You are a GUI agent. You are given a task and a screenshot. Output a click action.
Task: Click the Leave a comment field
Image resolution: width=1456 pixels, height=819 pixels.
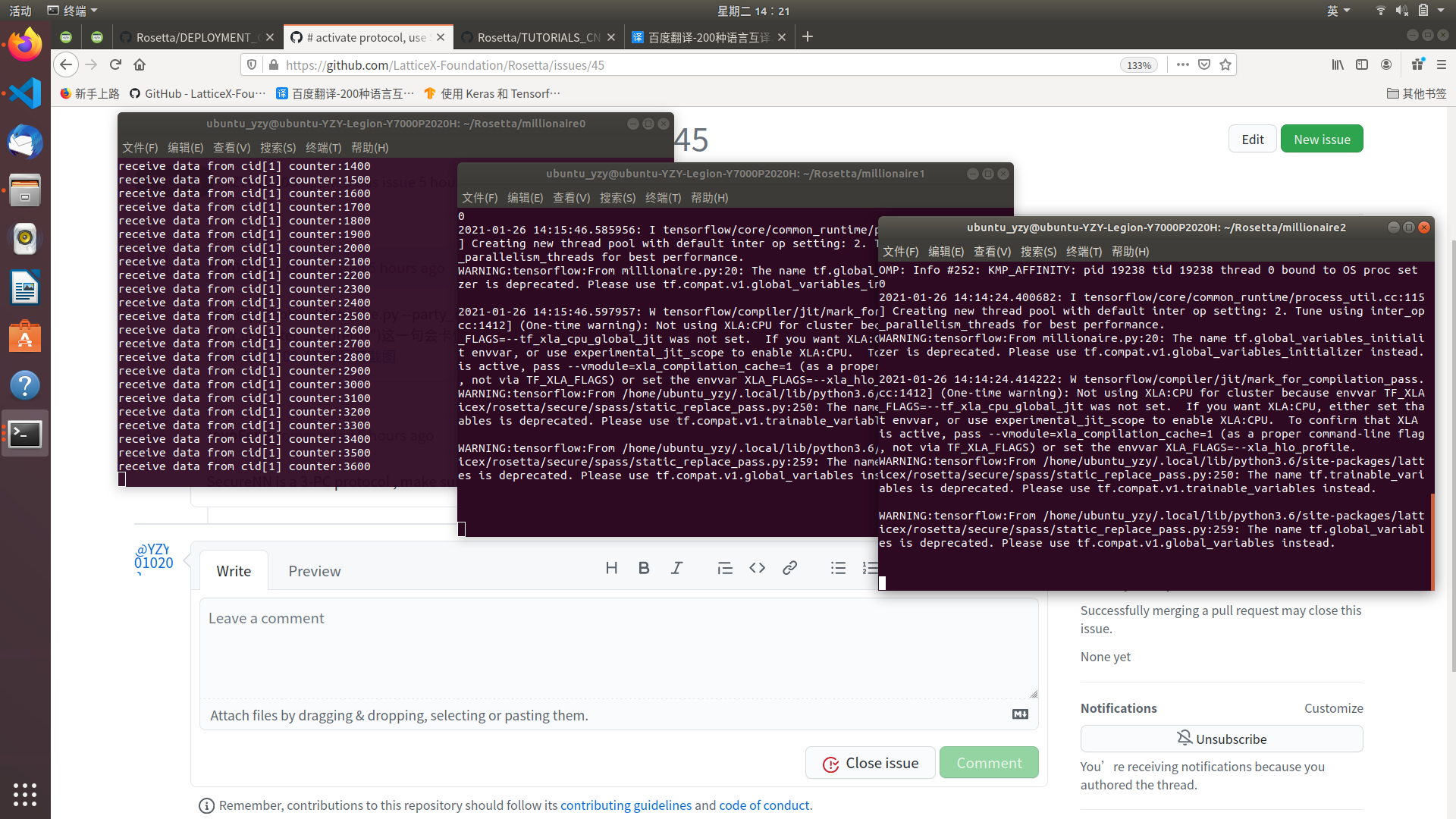(x=618, y=648)
